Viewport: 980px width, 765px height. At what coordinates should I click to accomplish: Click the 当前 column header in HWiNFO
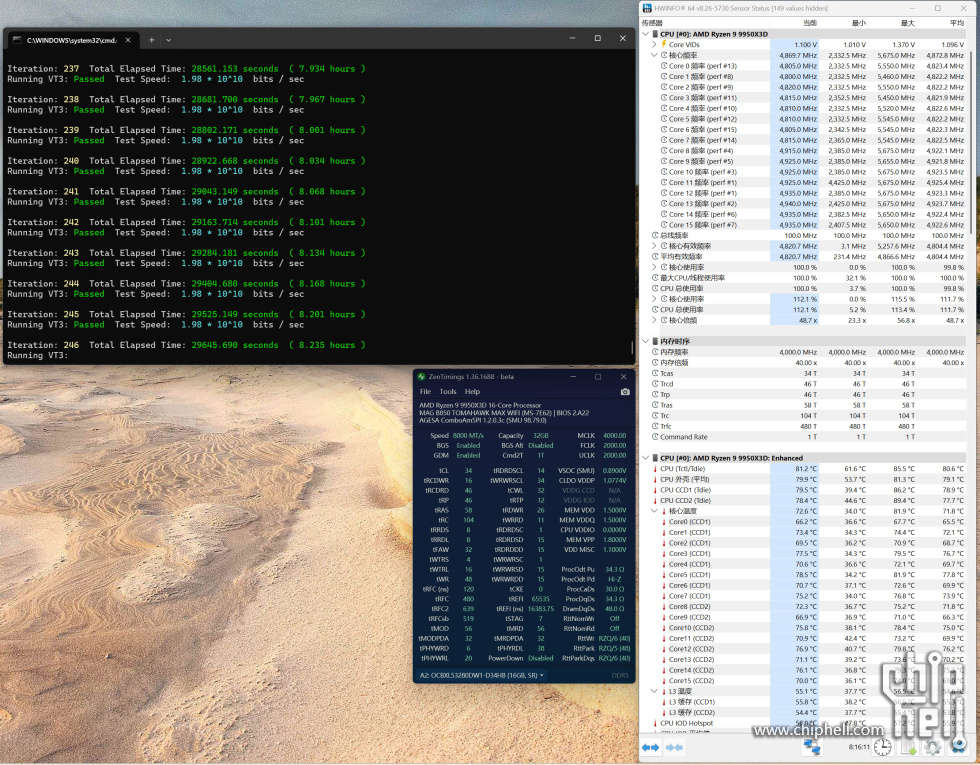809,23
